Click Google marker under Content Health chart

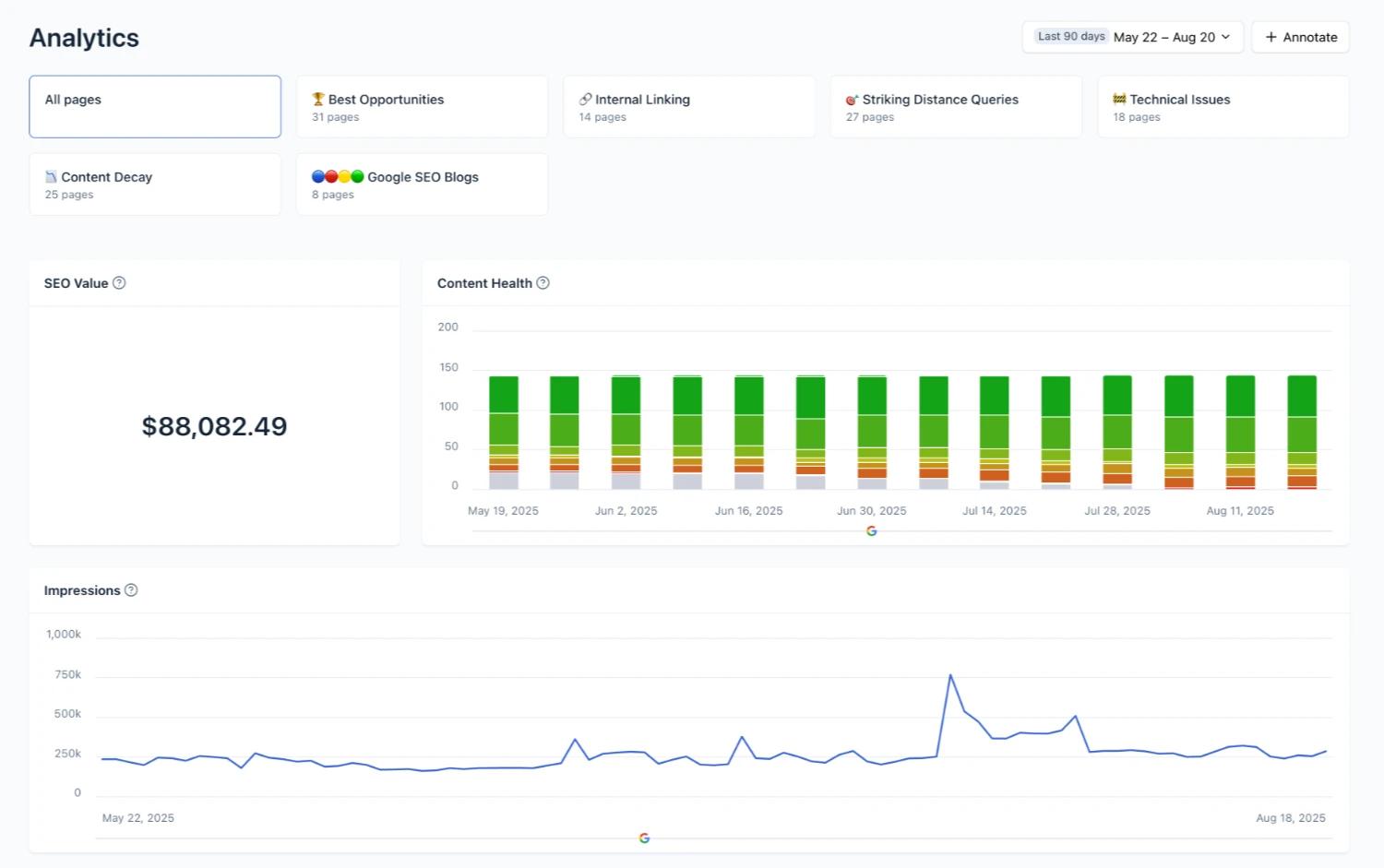[x=871, y=531]
